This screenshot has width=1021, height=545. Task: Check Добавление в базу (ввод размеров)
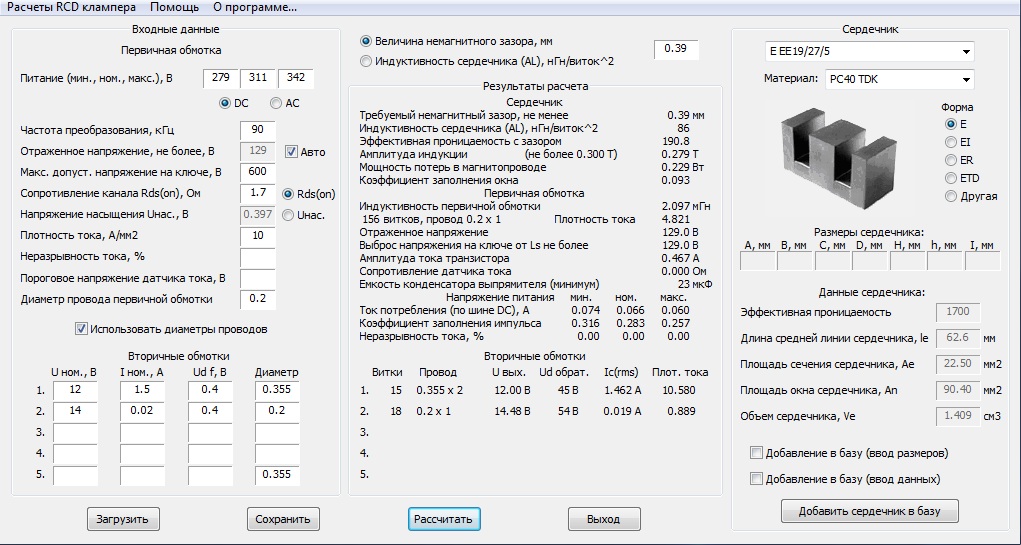coord(757,453)
